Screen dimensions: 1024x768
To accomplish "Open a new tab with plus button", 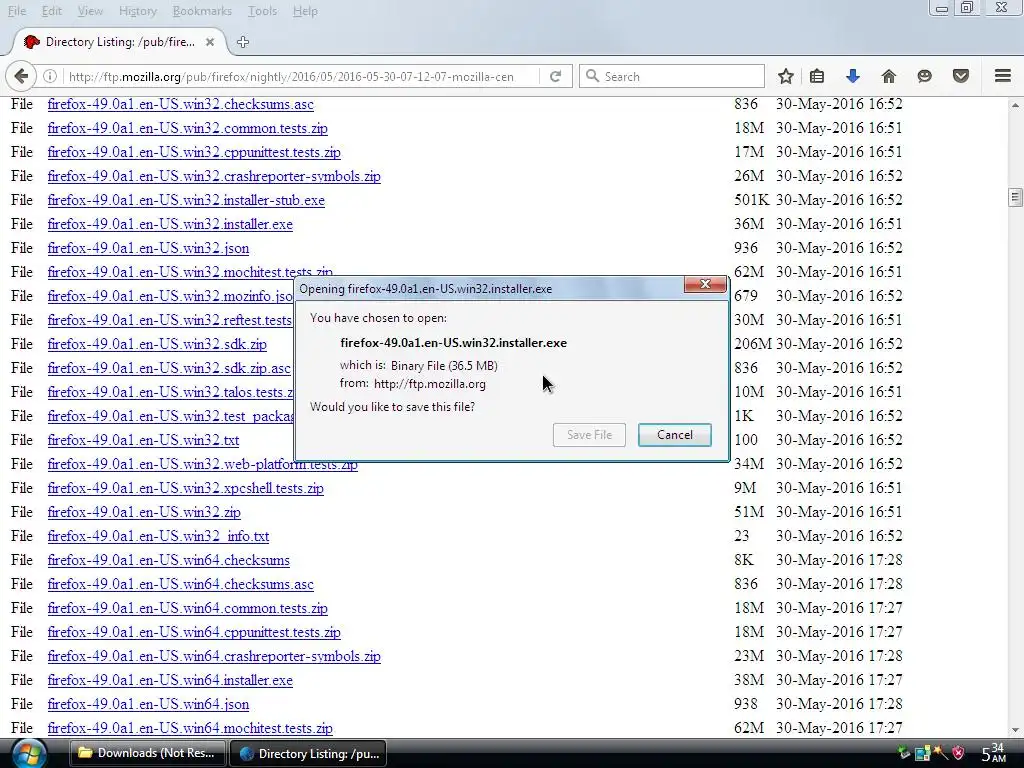I will click(243, 42).
